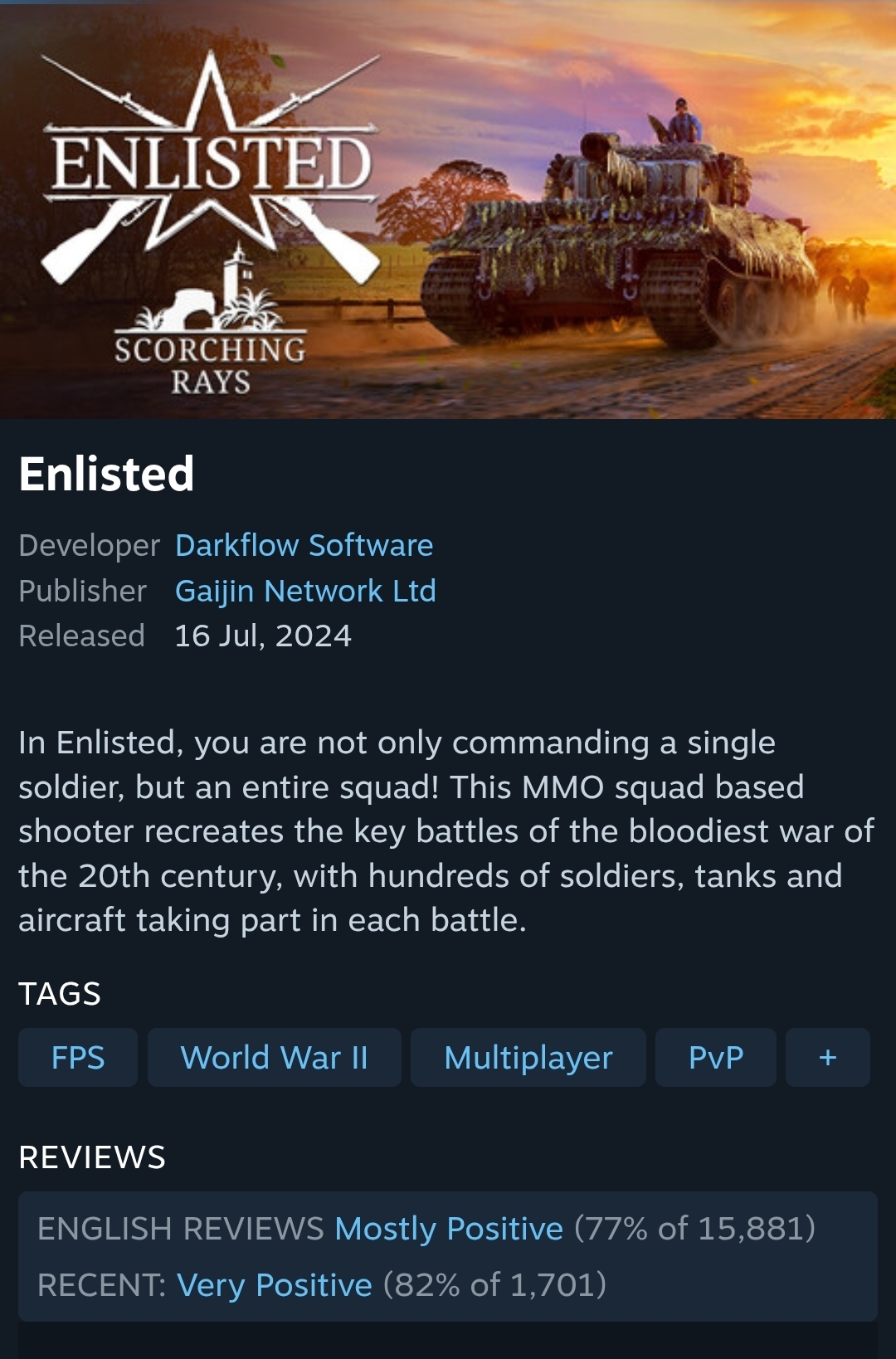Screen dimensions: 896x1359
Task: Tap the Enlisted game title heading
Action: [106, 474]
